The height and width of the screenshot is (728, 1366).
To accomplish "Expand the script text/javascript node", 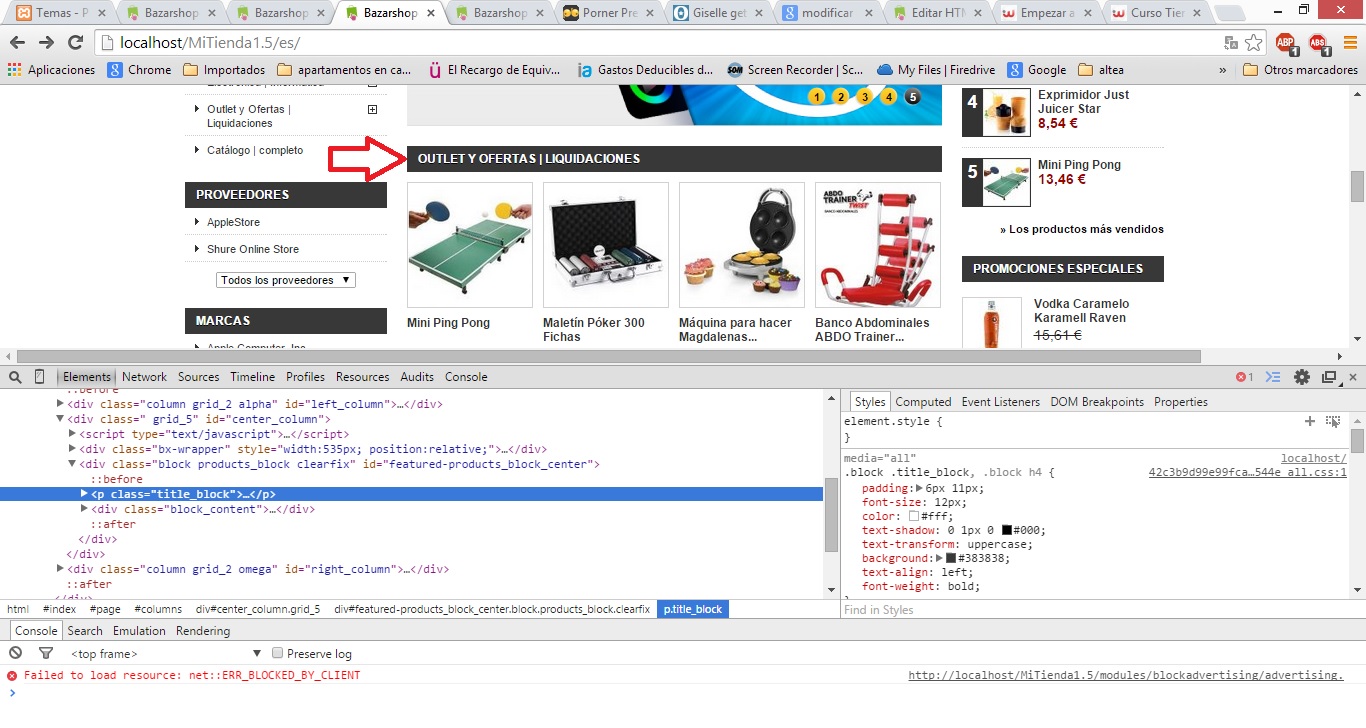I will point(73,434).
